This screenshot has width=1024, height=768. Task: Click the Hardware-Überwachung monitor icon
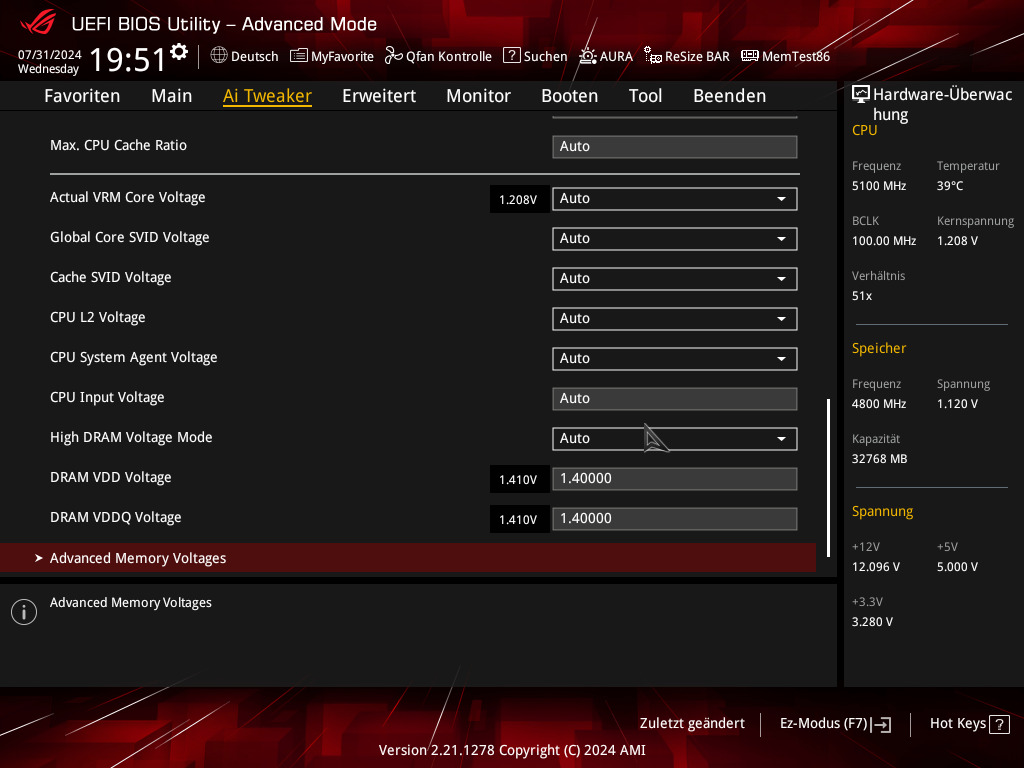click(x=861, y=95)
